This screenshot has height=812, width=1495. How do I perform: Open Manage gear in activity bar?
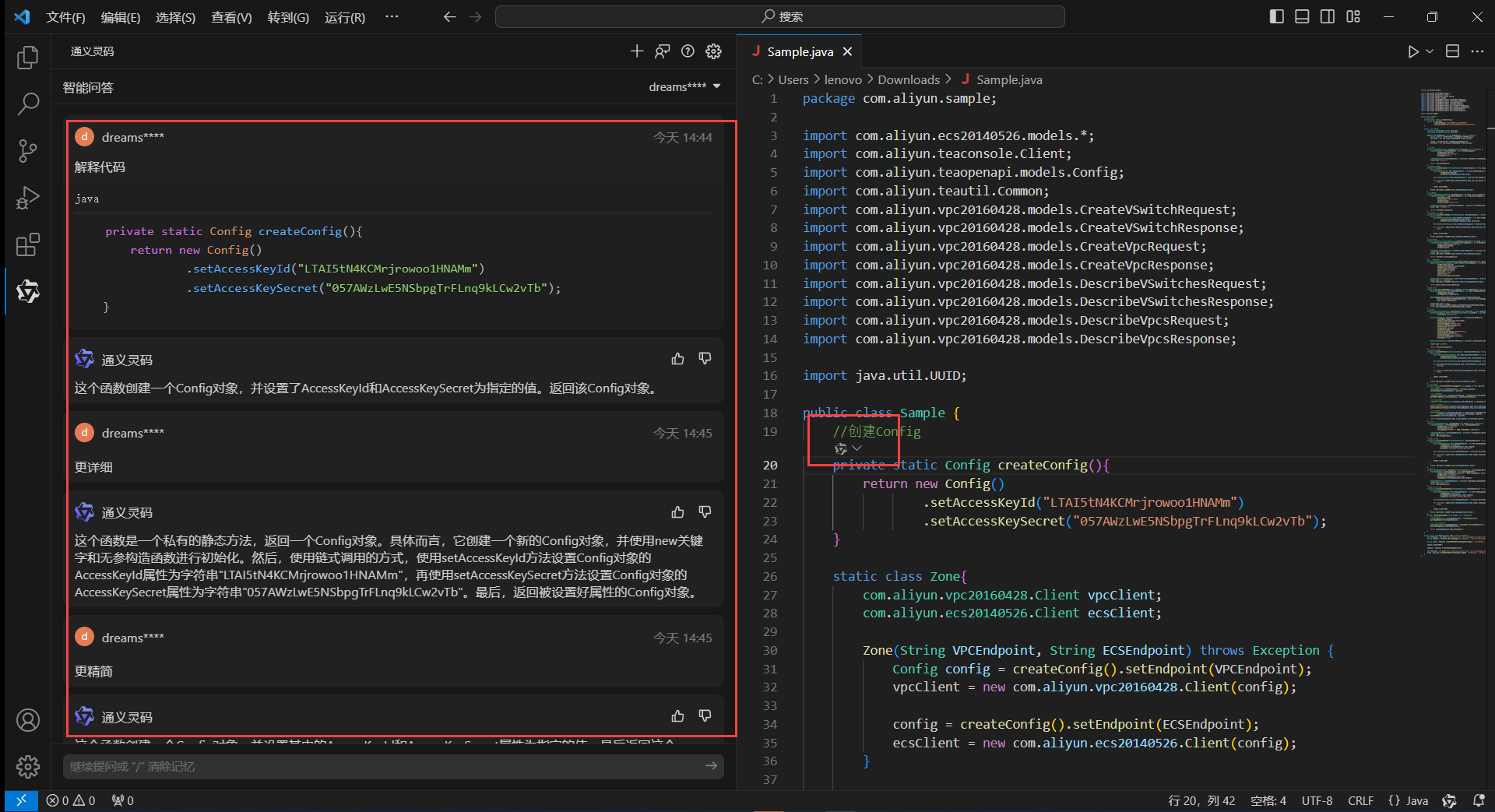coord(28,767)
